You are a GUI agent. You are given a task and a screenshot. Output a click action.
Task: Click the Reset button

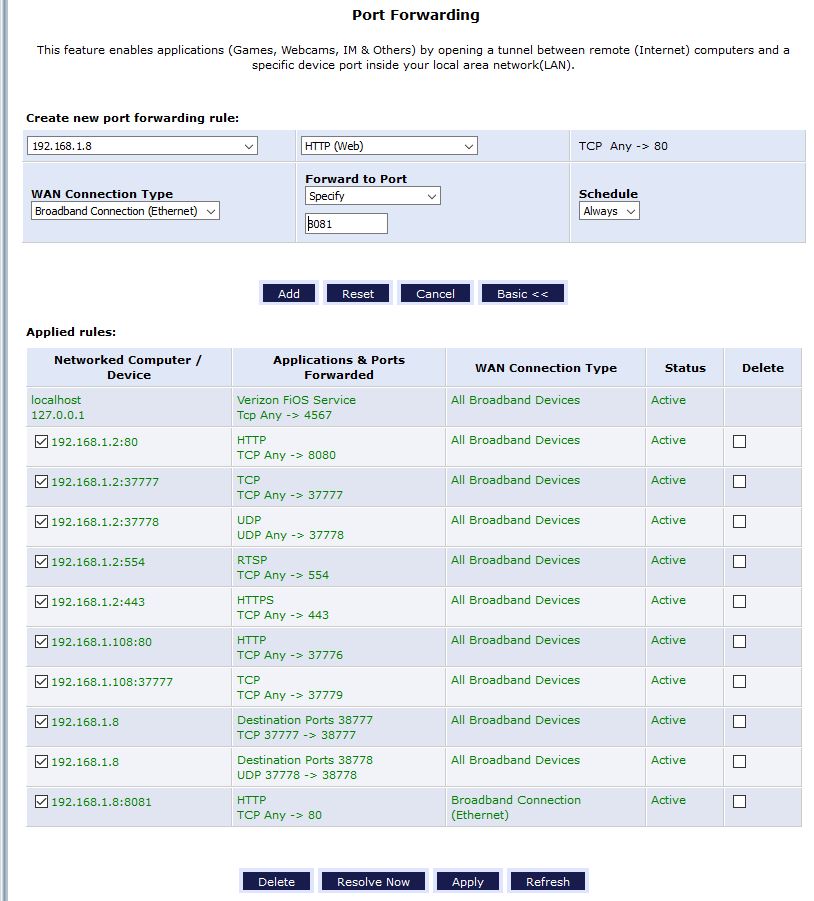pyautogui.click(x=358, y=294)
